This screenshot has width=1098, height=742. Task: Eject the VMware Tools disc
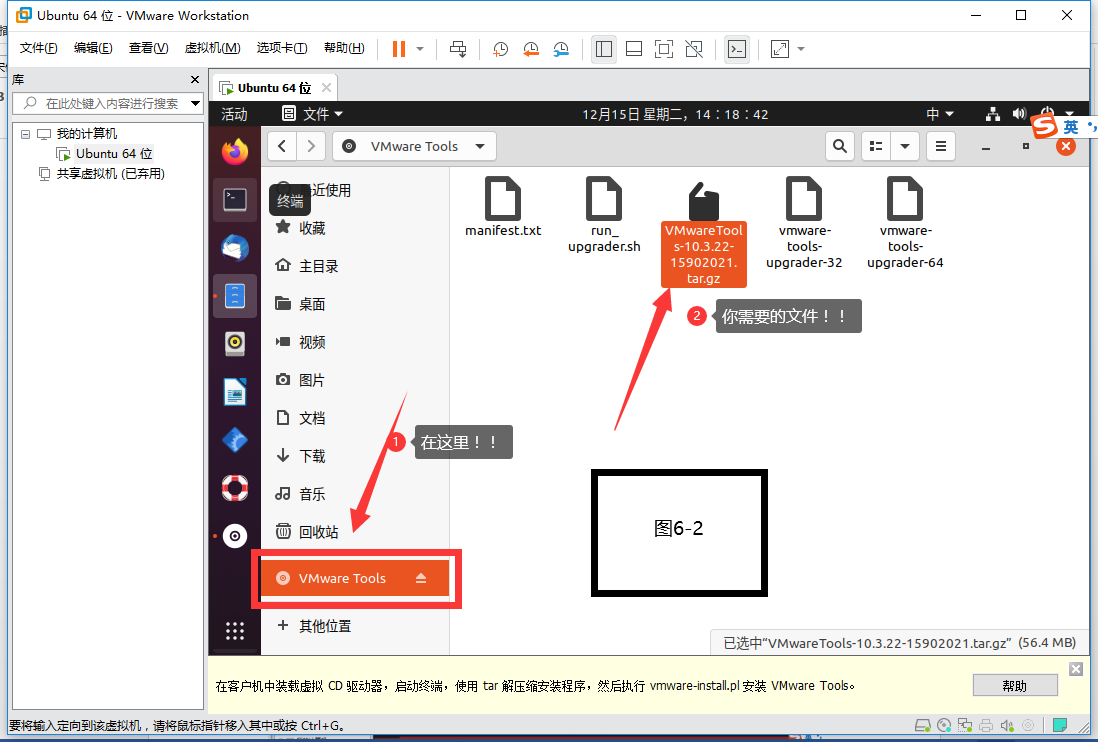[x=421, y=578]
